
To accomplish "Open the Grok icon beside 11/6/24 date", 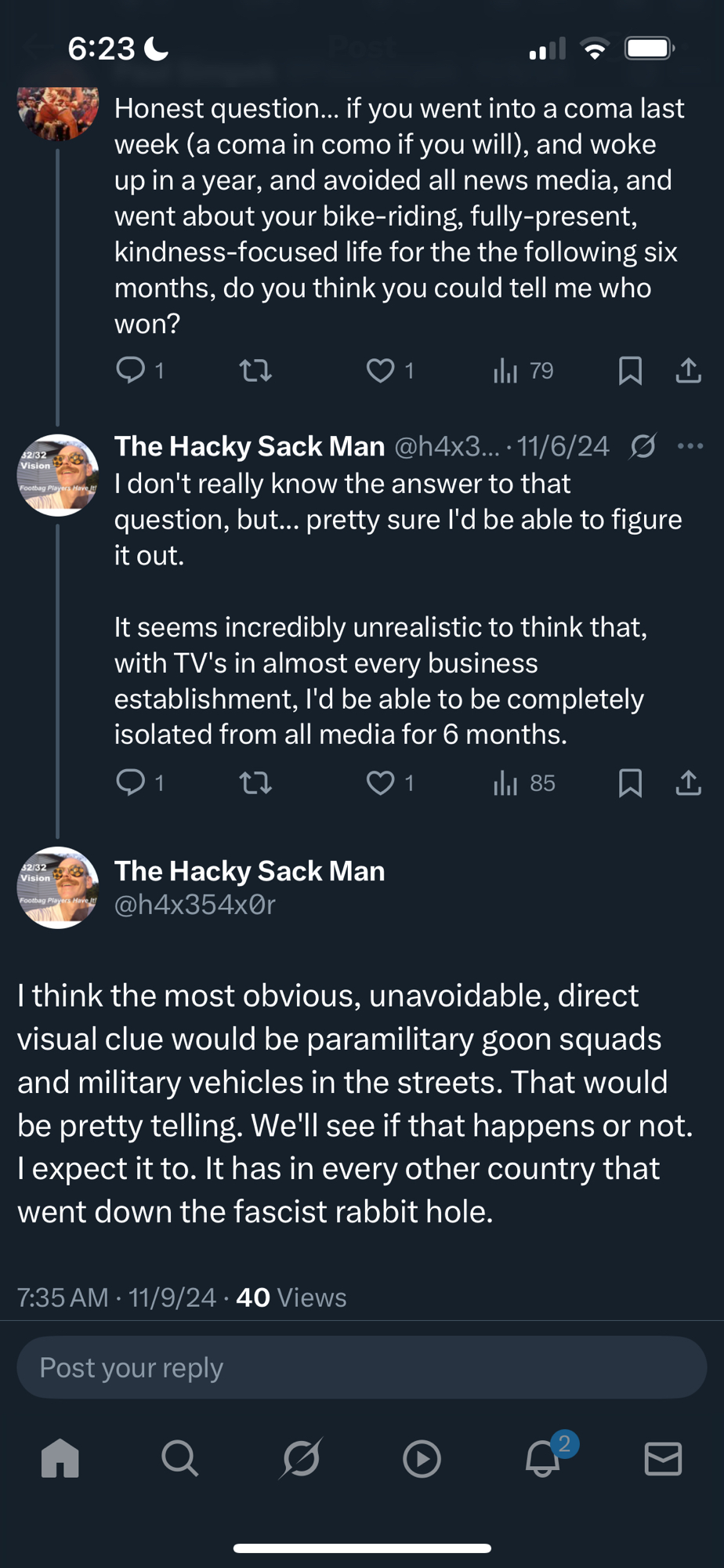I will pyautogui.click(x=643, y=446).
